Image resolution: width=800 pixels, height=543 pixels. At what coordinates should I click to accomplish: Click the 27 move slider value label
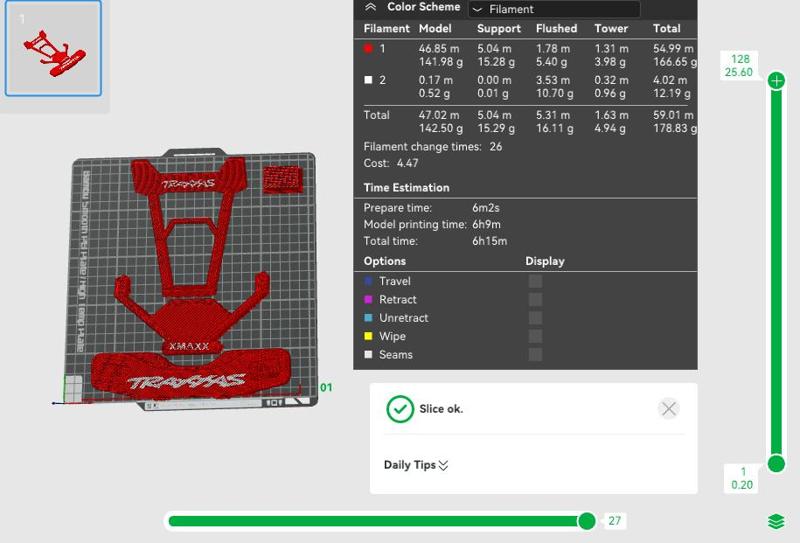point(614,521)
